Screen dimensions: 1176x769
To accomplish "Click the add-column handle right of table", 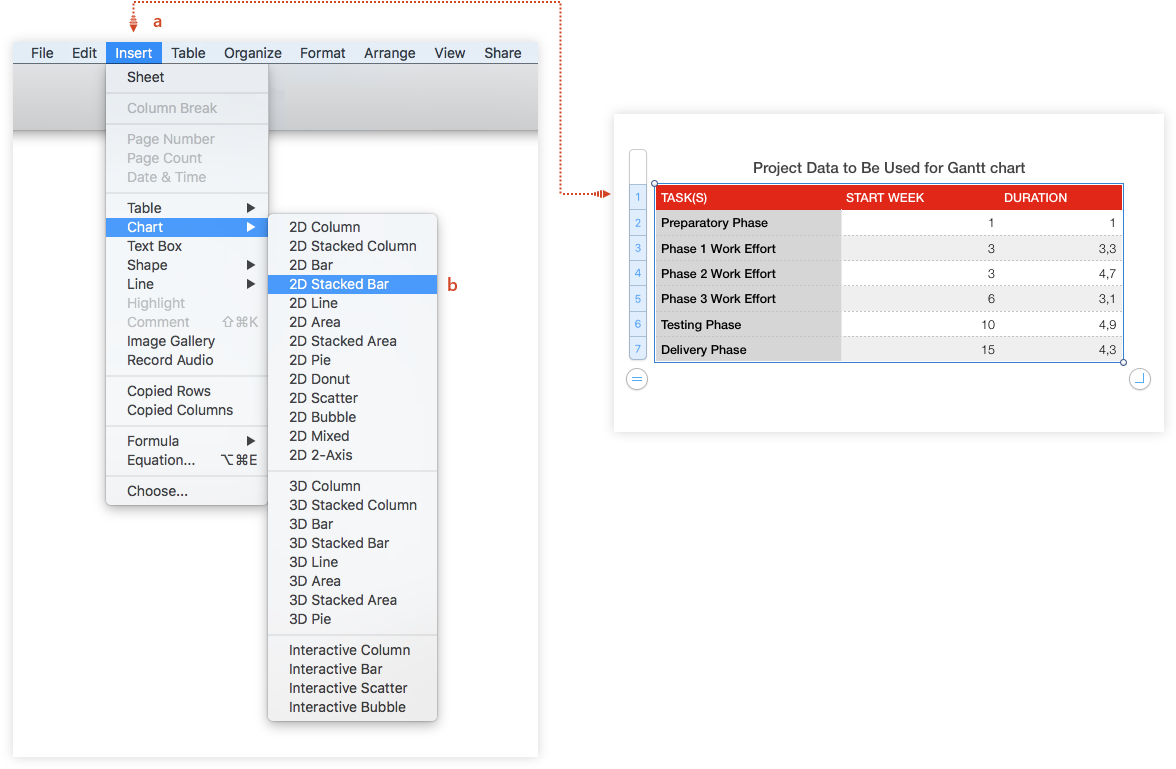I will pyautogui.click(x=1139, y=379).
